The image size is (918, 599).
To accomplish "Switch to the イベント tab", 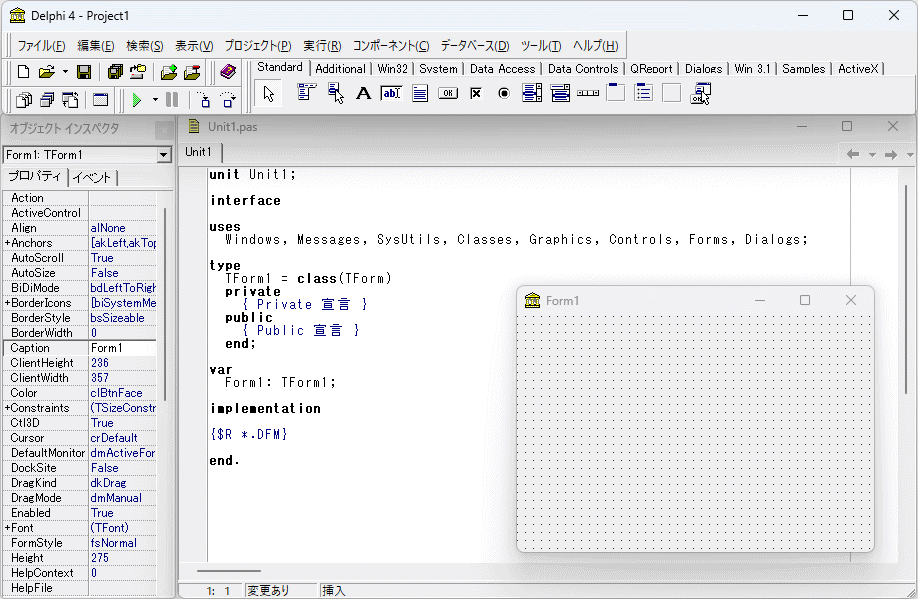I will point(92,177).
